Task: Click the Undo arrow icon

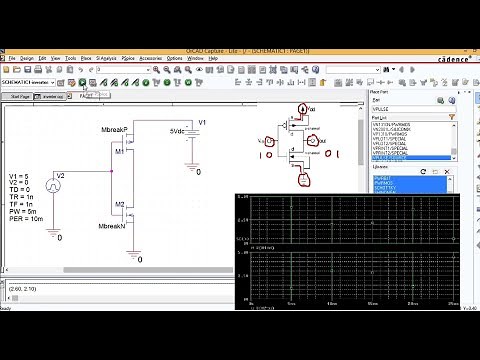Action: point(81,69)
